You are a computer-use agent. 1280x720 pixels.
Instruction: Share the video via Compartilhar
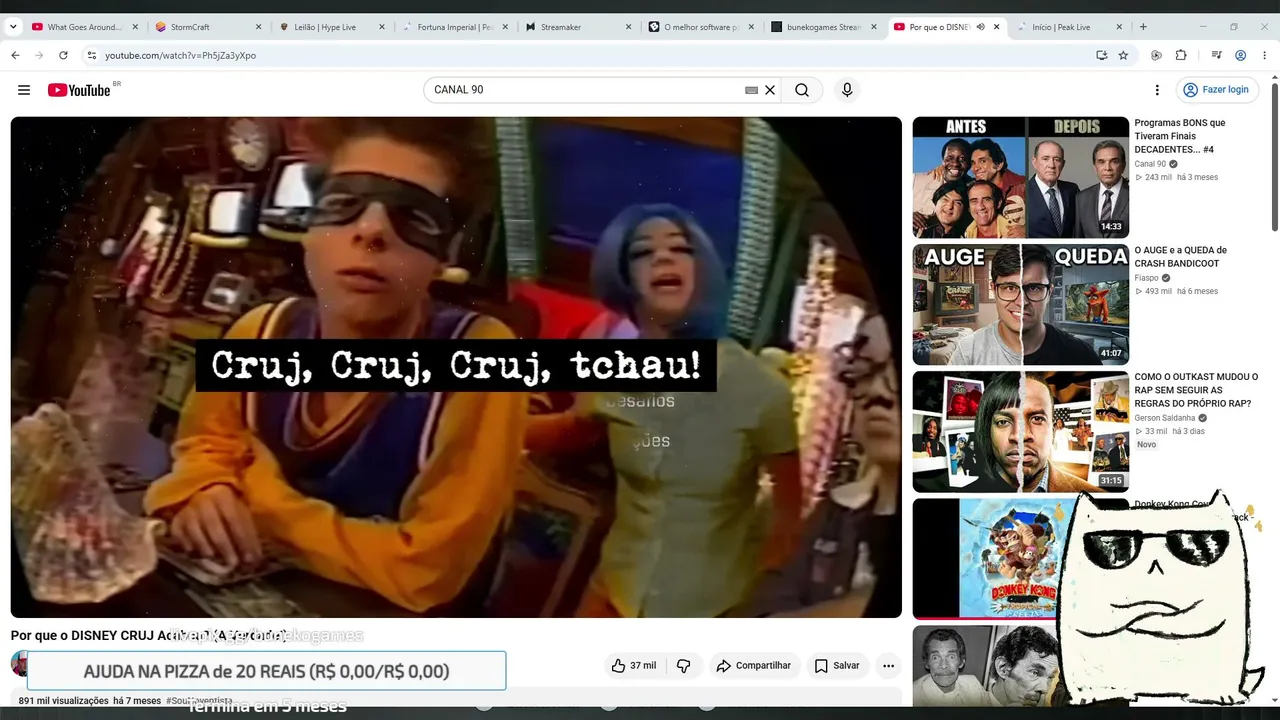click(x=754, y=666)
